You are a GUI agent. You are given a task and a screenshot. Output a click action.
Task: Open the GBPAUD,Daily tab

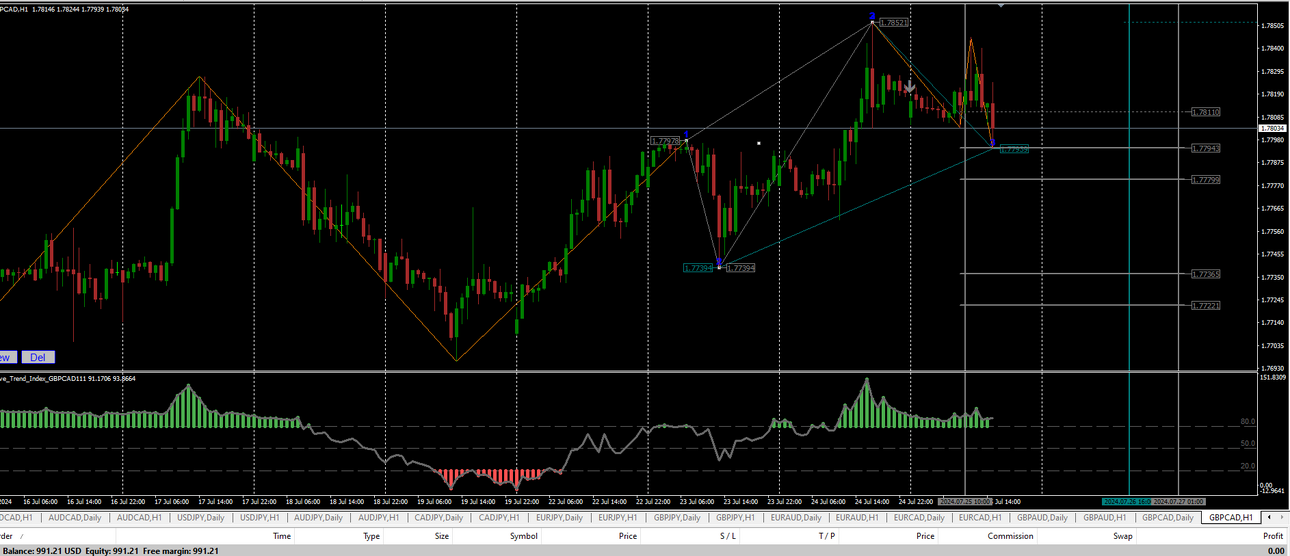click(1042, 518)
